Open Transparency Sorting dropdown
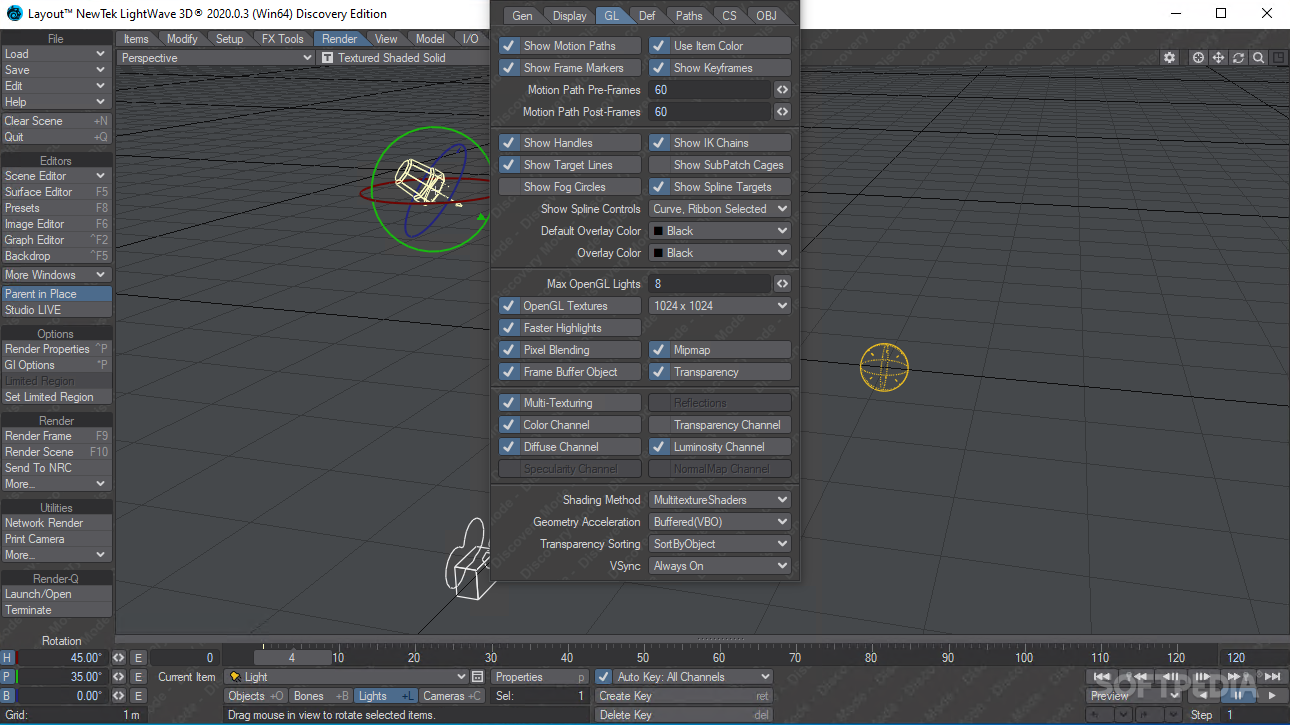 [720, 544]
